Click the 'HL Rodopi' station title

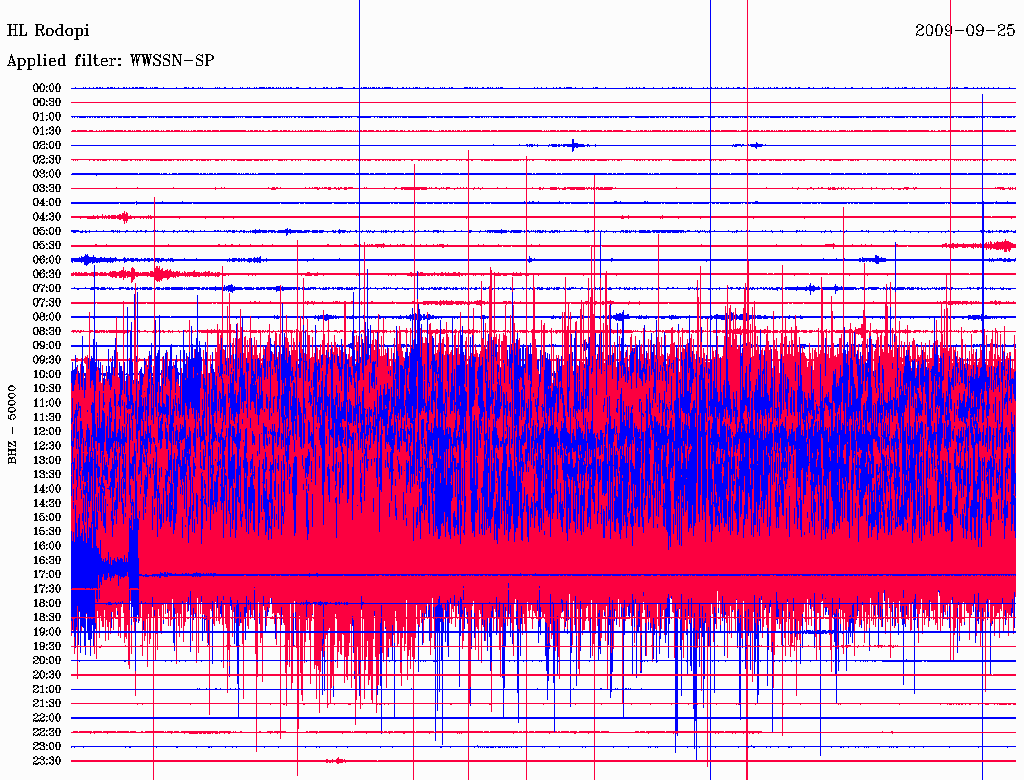pos(48,31)
